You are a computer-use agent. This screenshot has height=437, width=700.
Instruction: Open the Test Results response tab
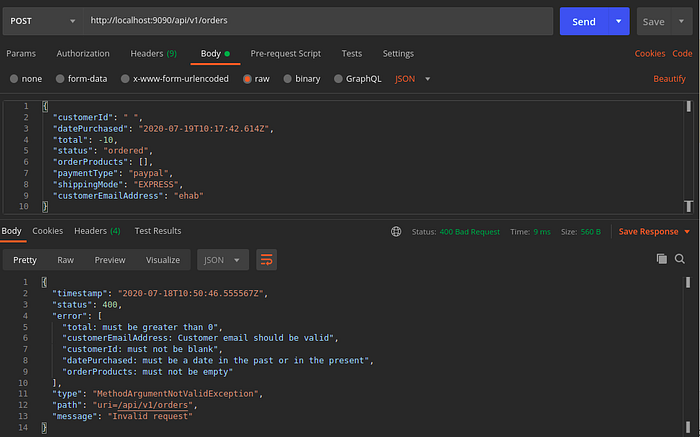click(158, 231)
